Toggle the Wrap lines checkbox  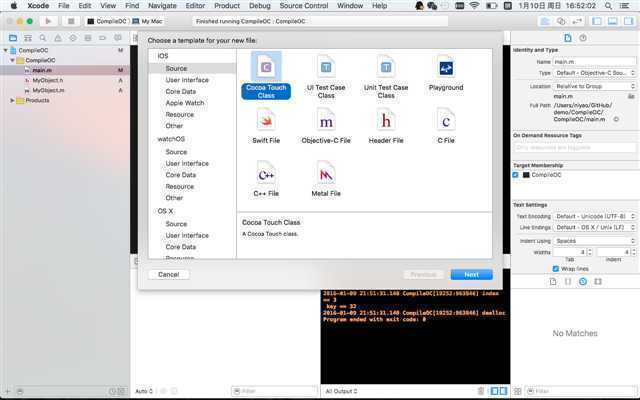tap(556, 269)
